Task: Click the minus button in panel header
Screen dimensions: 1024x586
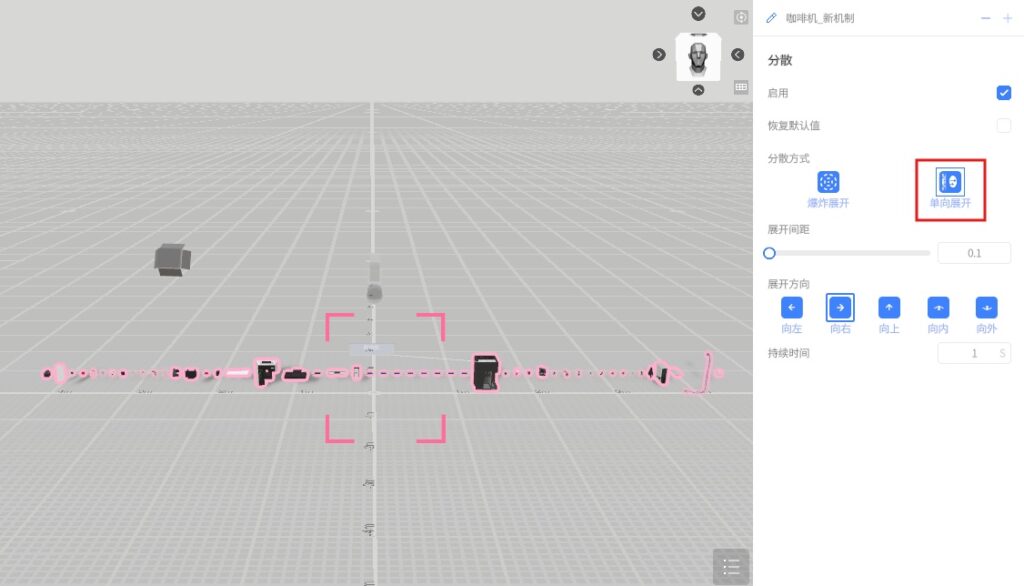Action: [985, 18]
